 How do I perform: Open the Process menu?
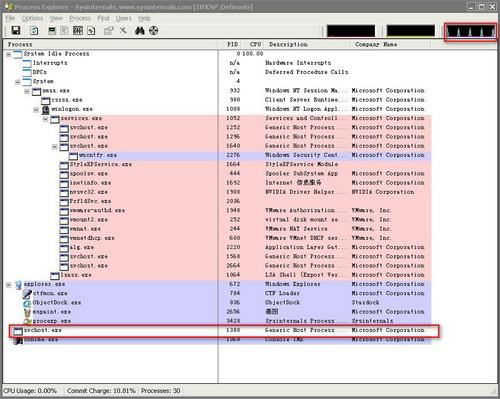click(80, 18)
